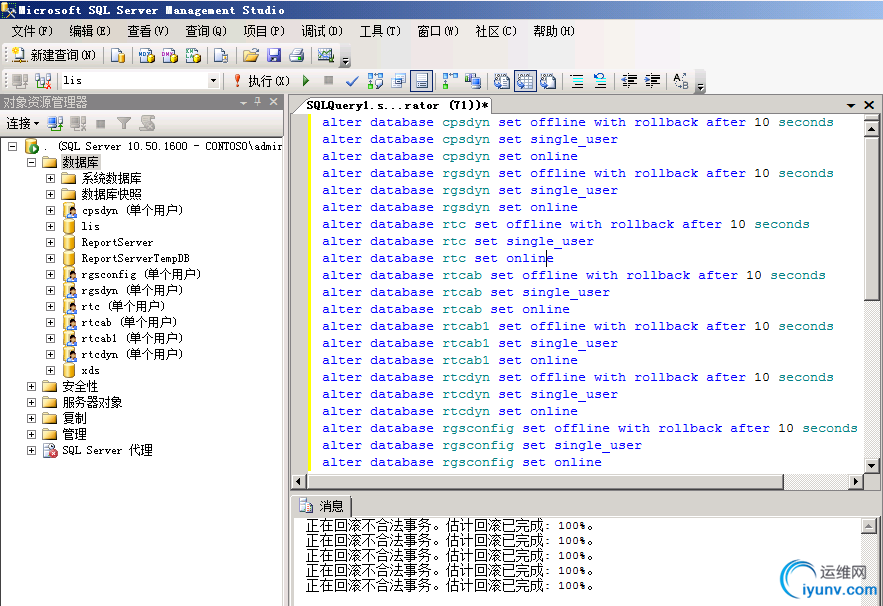Toggle Include Client Statistics
Viewport: 883px width, 606px height.
[x=473, y=81]
